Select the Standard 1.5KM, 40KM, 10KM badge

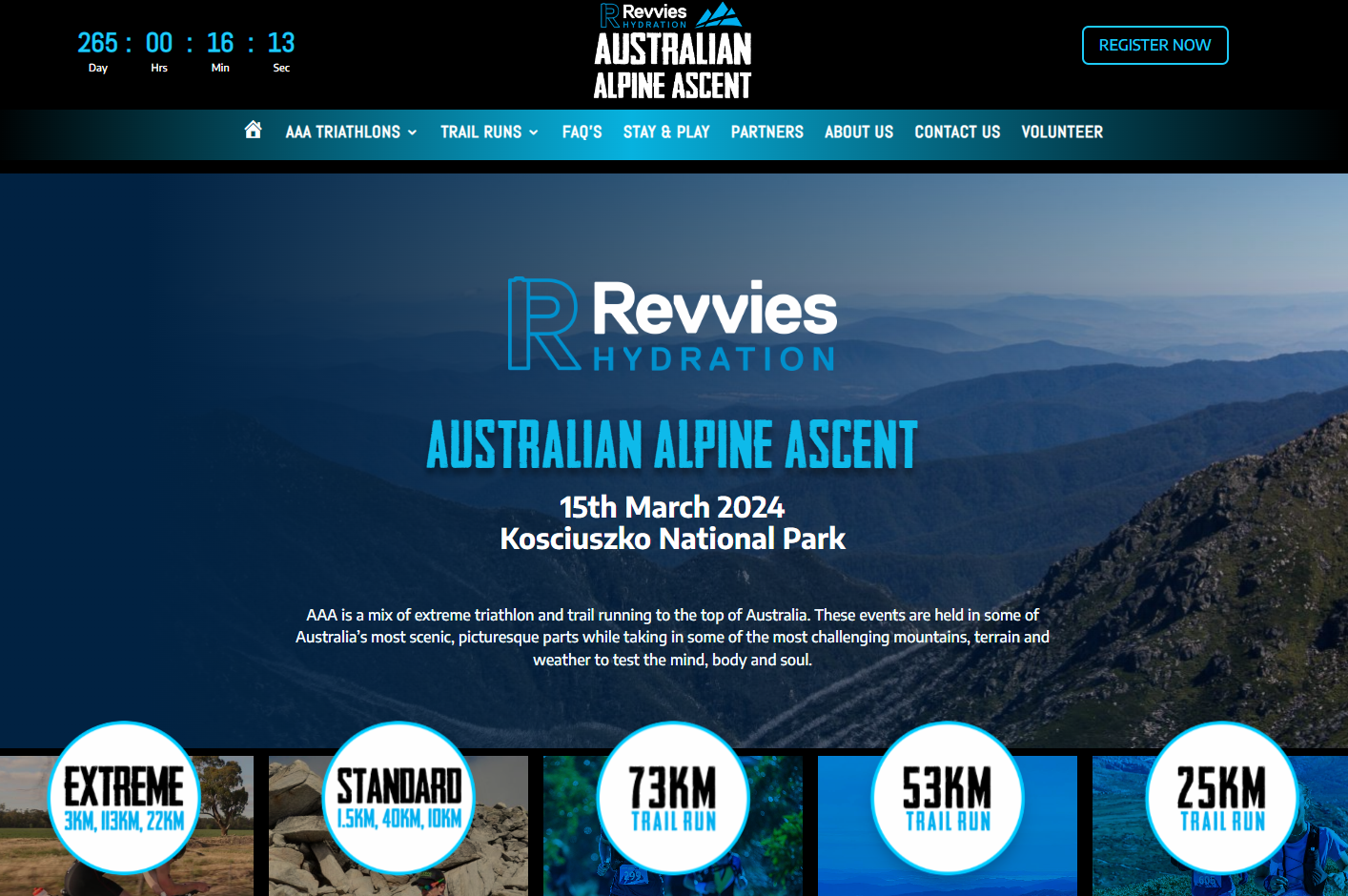(x=399, y=798)
